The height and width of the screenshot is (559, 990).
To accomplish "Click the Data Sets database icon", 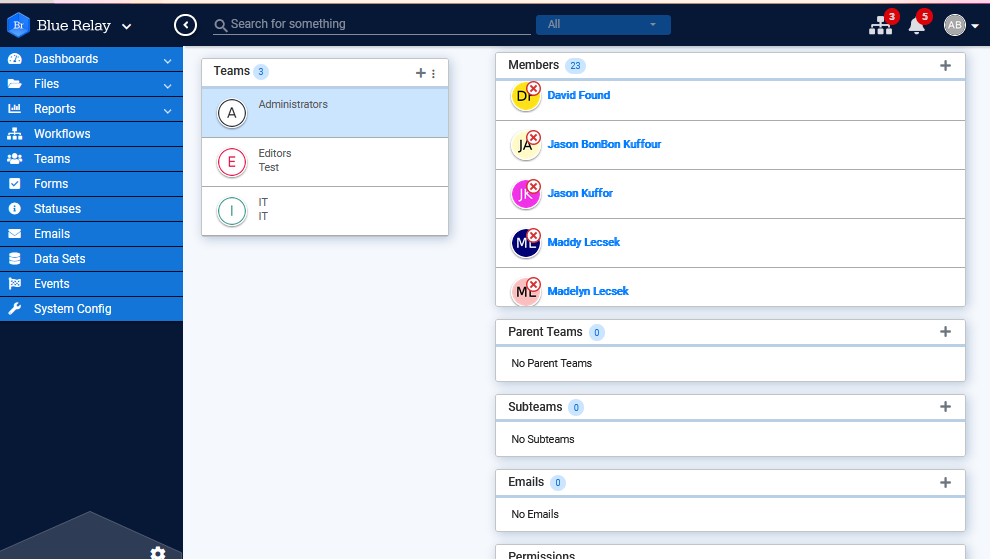I will [15, 258].
